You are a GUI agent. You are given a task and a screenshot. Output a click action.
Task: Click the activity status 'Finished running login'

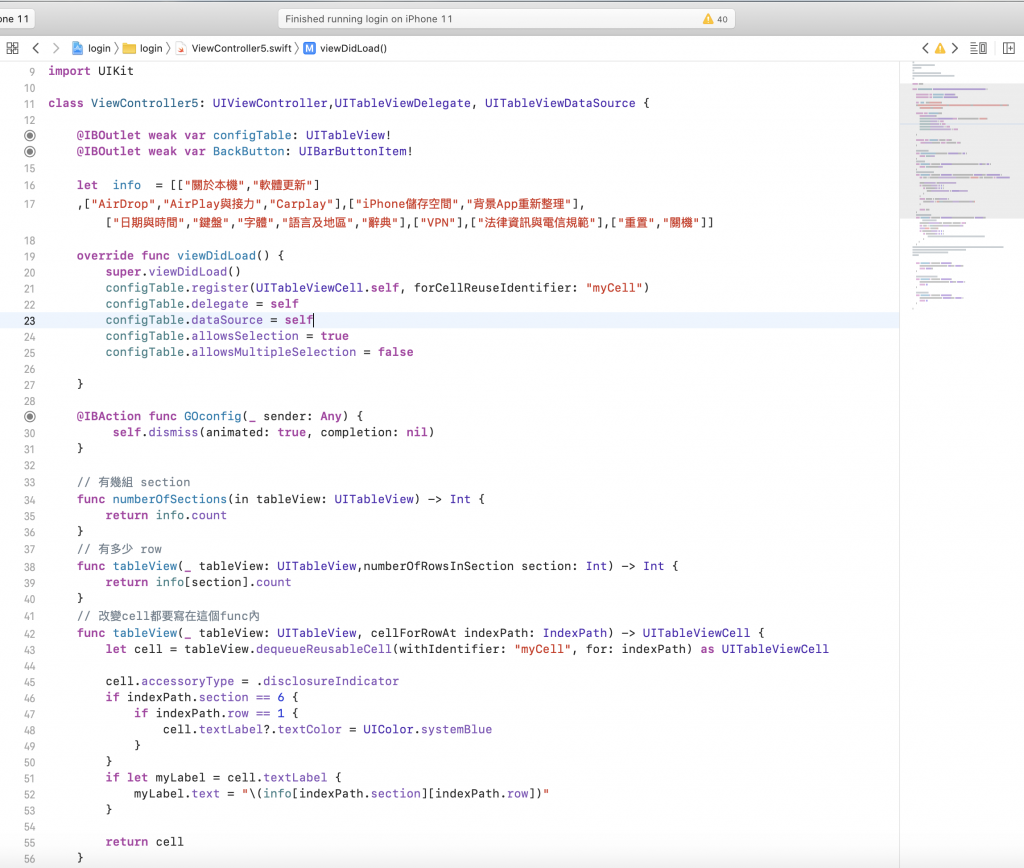(x=368, y=19)
